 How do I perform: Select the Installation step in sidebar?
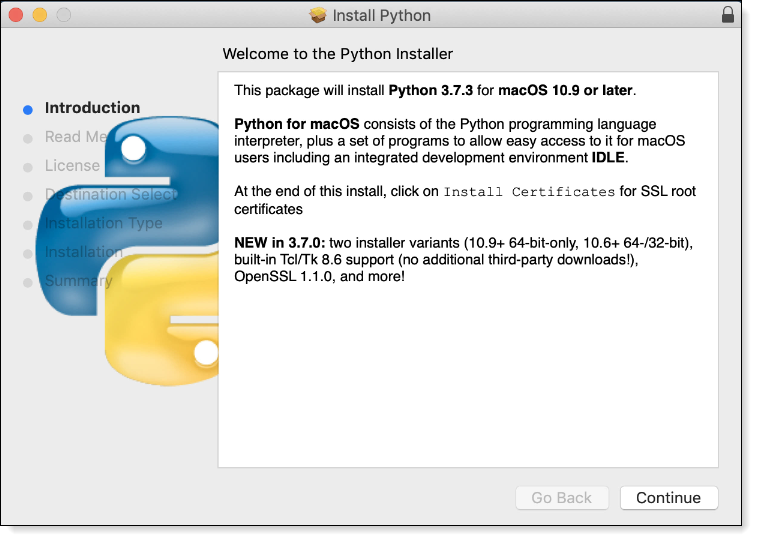pos(84,252)
